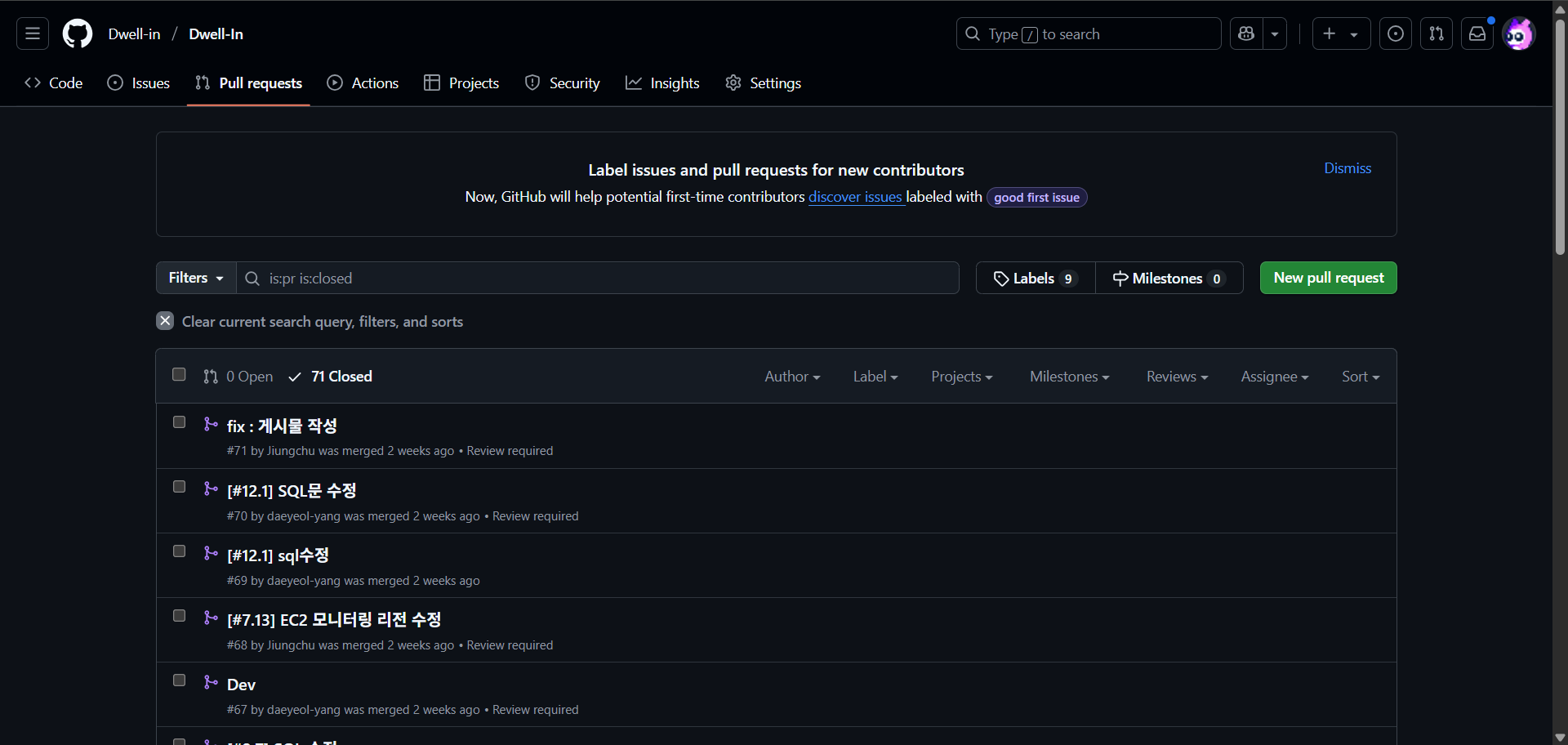
Task: Switch to the Security tab
Action: tap(562, 83)
